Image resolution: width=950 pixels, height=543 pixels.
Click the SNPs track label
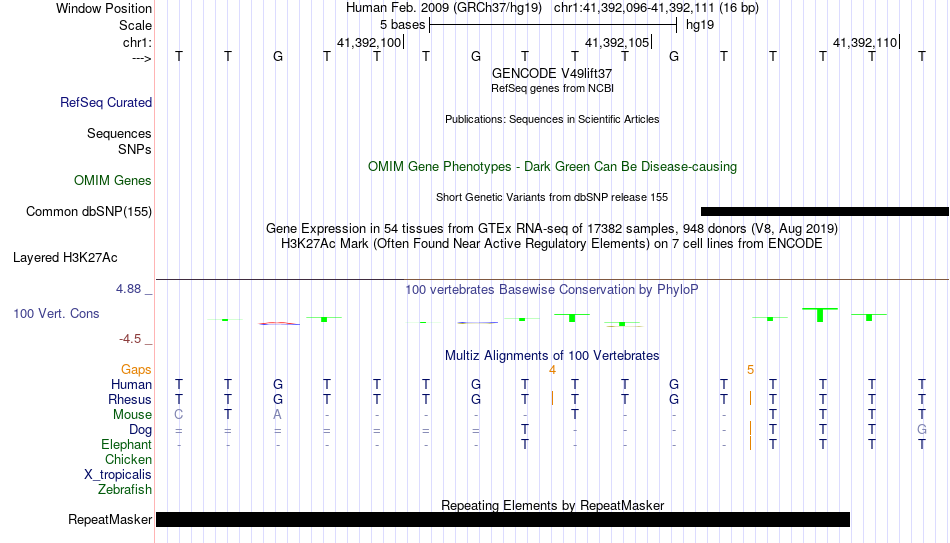tap(135, 149)
